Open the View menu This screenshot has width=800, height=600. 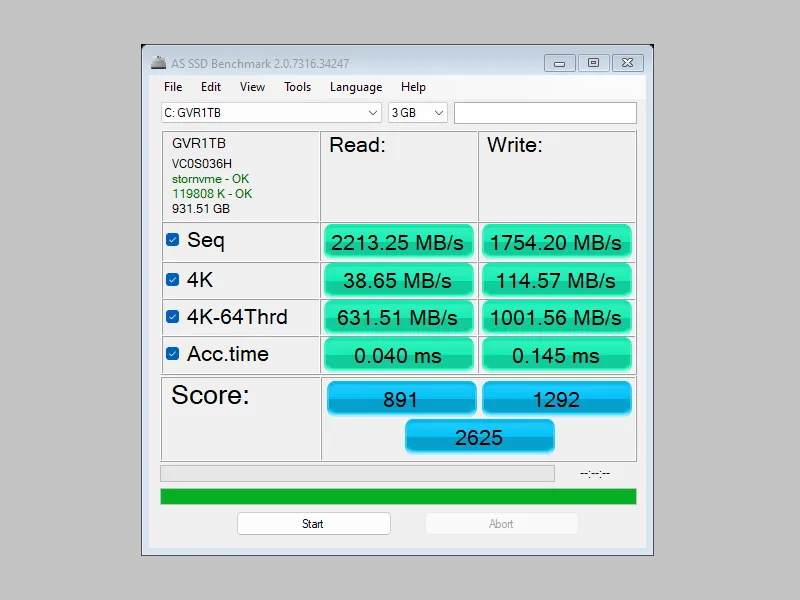pos(251,87)
